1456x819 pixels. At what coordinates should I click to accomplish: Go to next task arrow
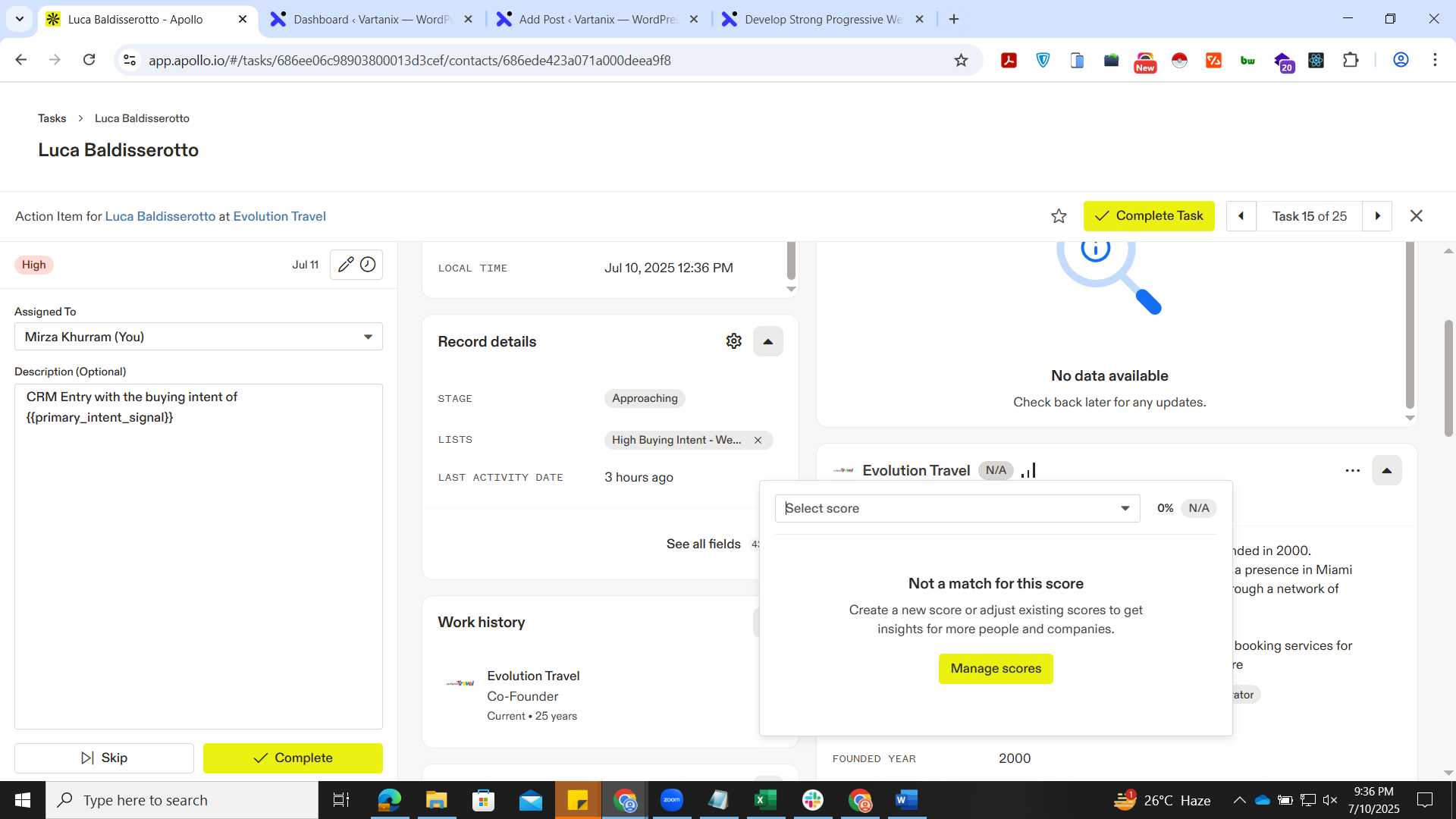1377,216
